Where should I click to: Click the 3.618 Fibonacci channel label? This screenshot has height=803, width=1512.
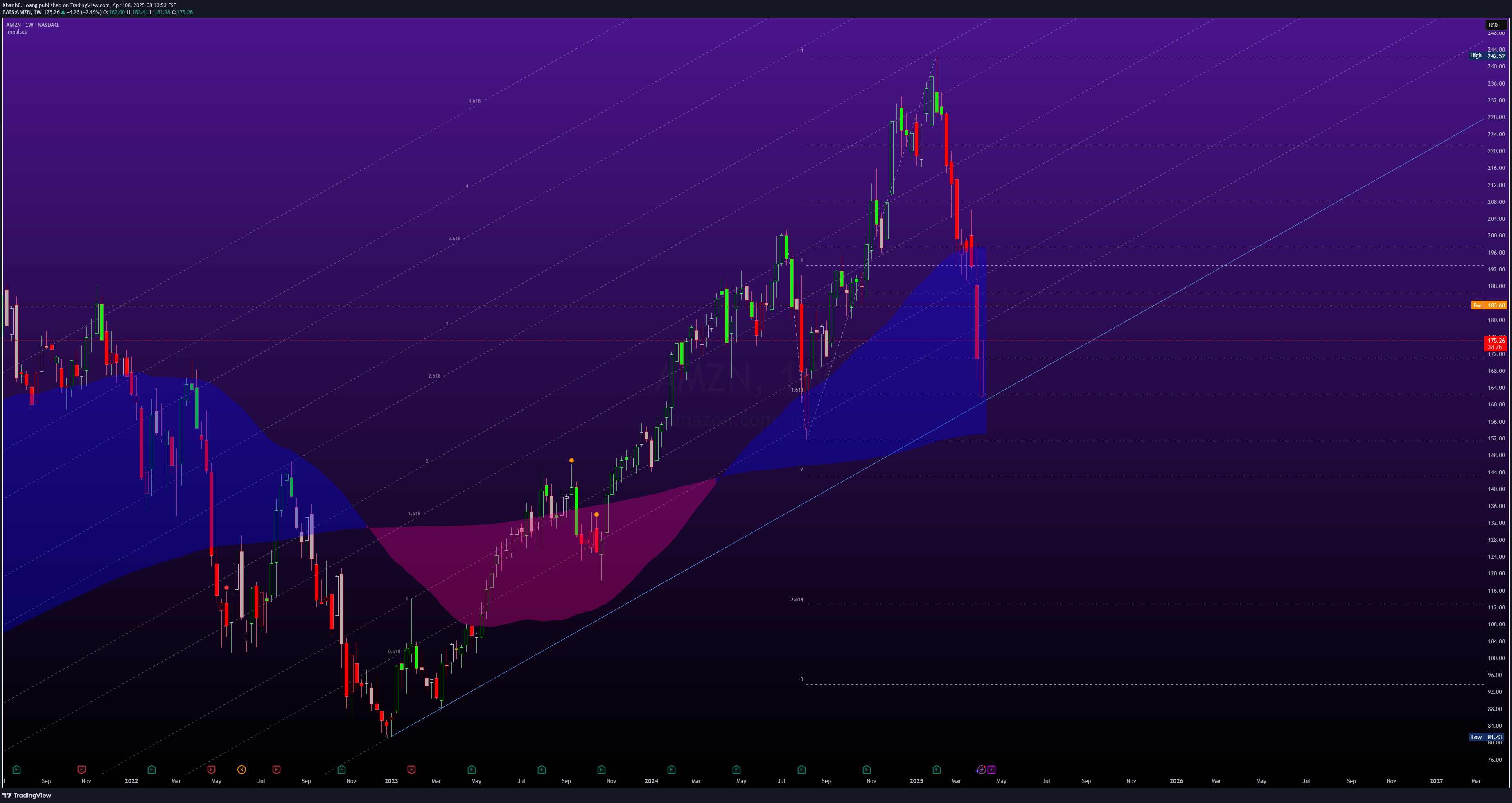[454, 238]
